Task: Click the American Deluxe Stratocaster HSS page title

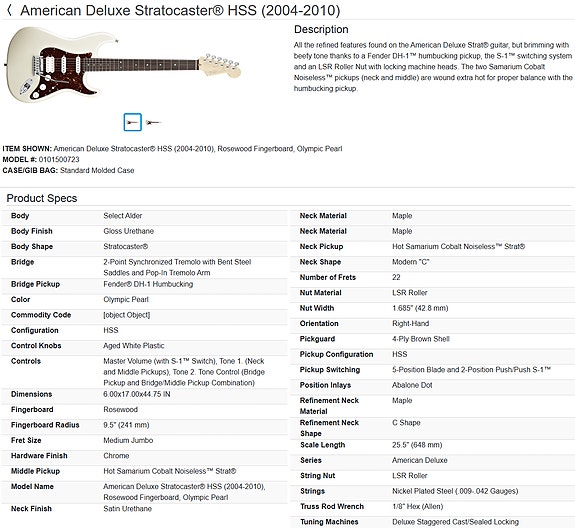Action: click(x=180, y=10)
